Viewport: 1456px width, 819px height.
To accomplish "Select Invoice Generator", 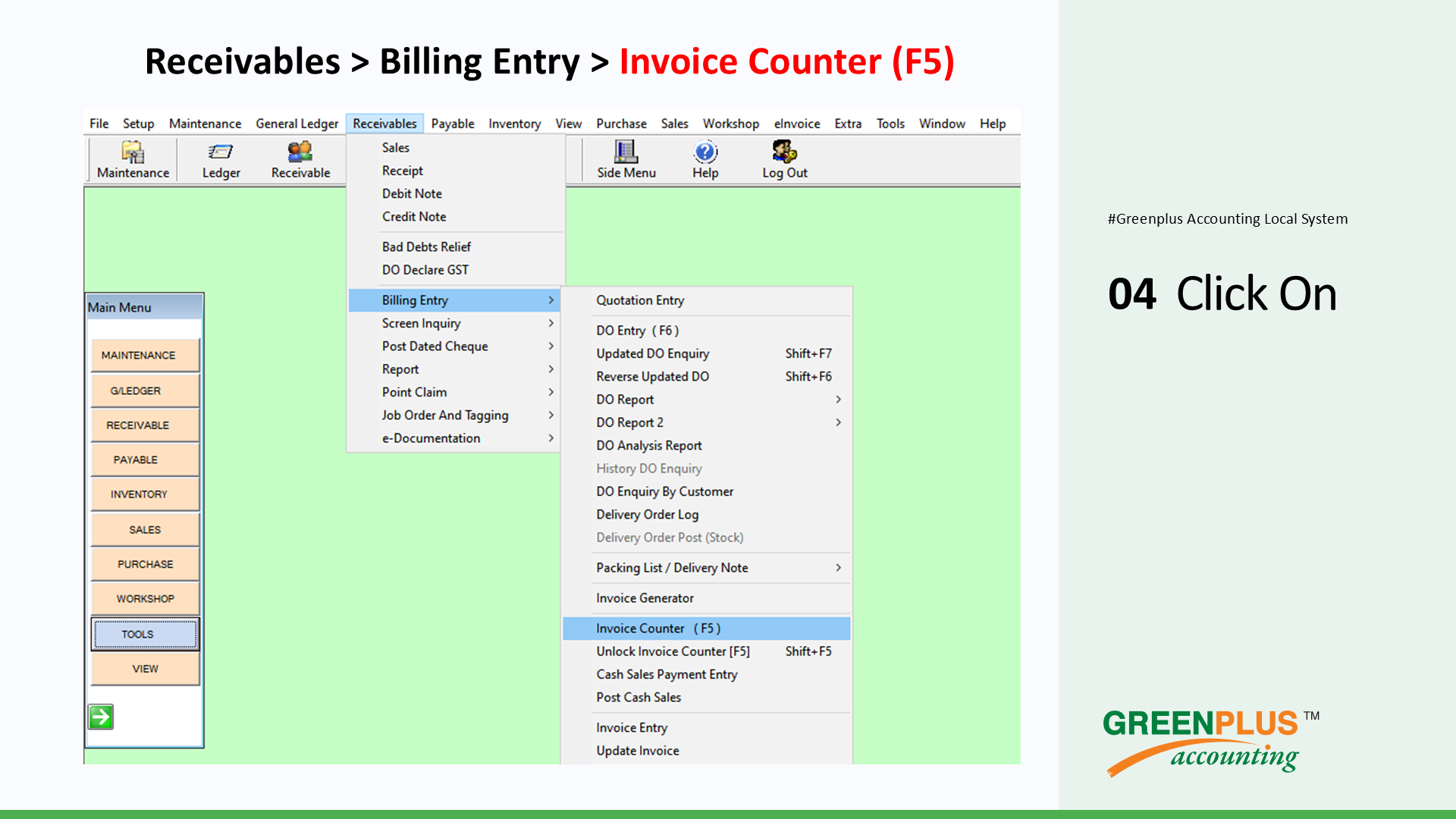I will 707,598.
